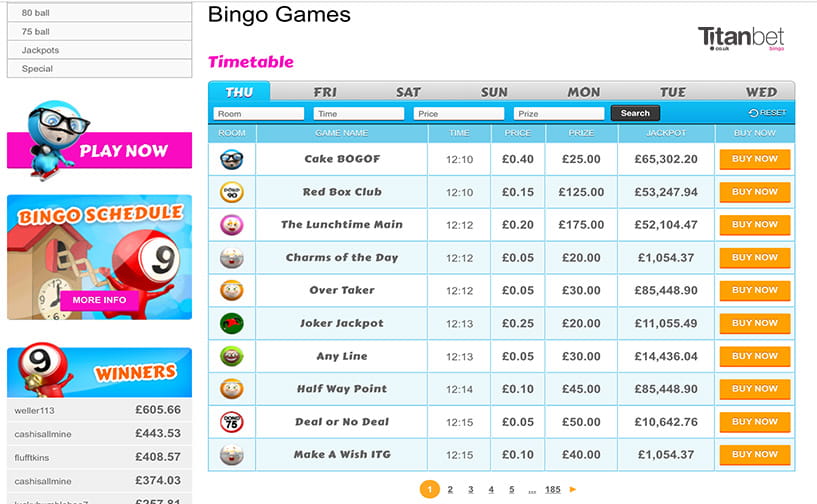Select the WED day tab

pos(761,92)
